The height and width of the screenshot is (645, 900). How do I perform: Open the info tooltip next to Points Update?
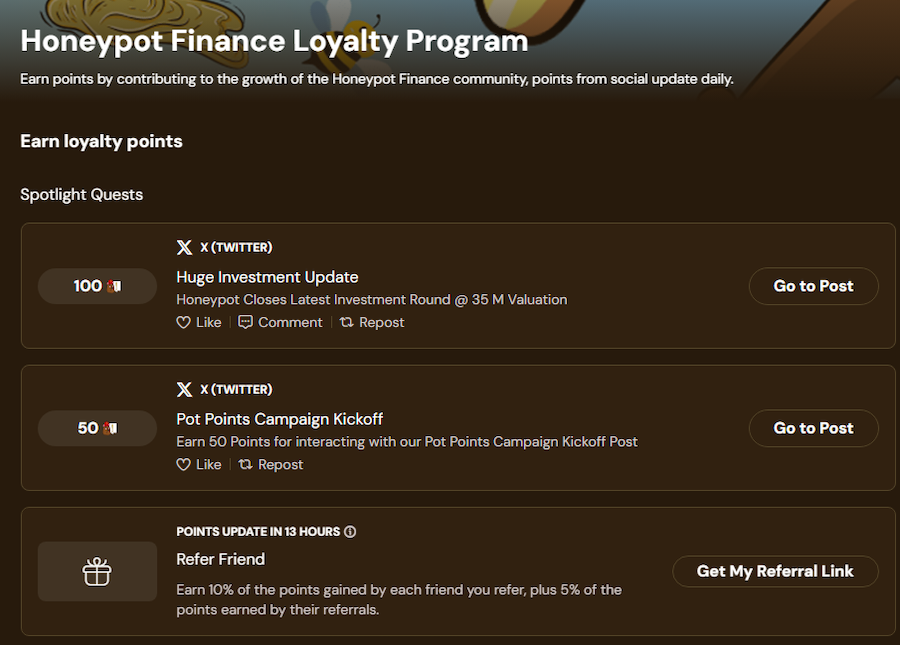click(348, 531)
